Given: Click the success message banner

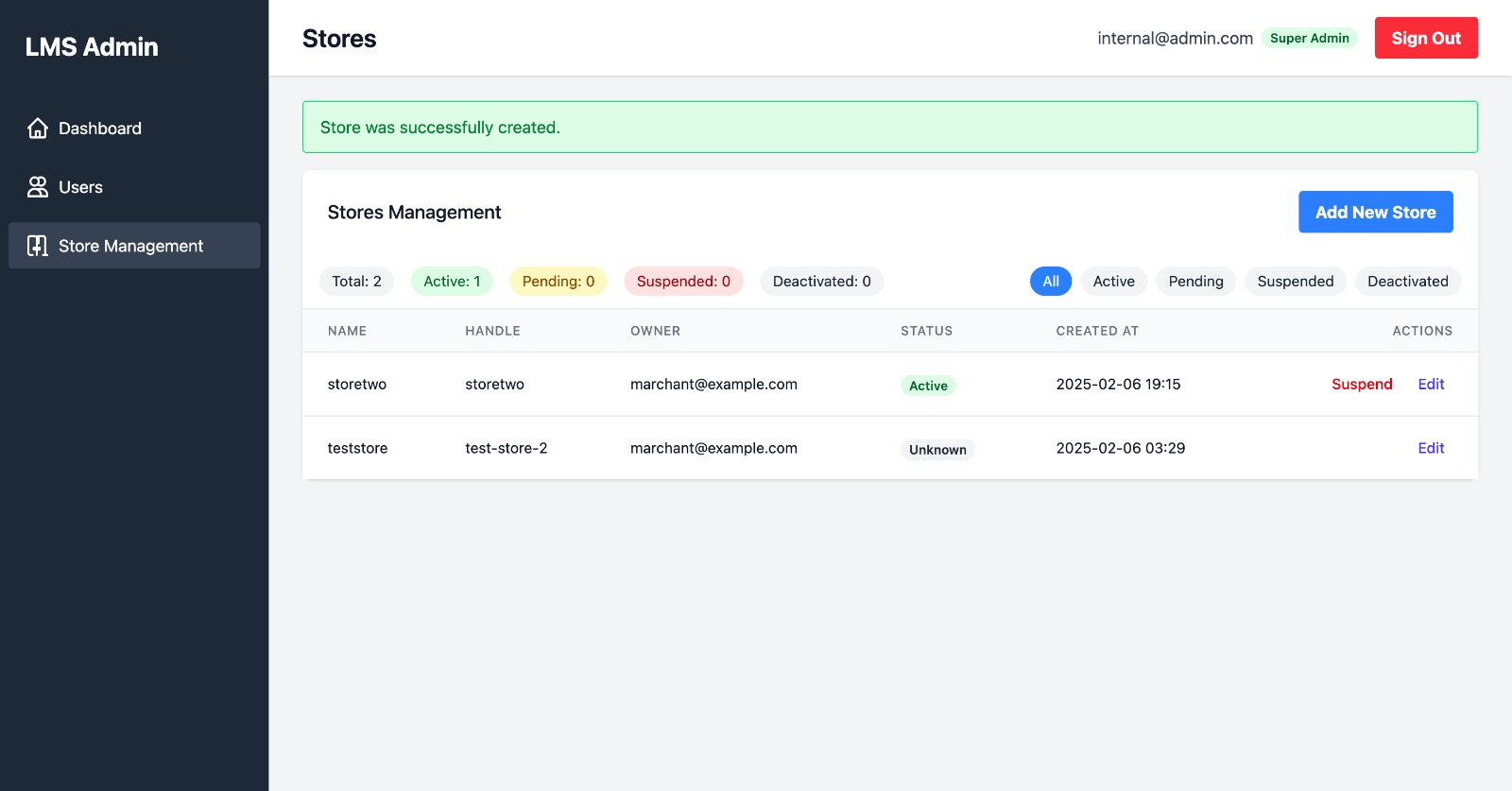Looking at the screenshot, I should [x=890, y=127].
